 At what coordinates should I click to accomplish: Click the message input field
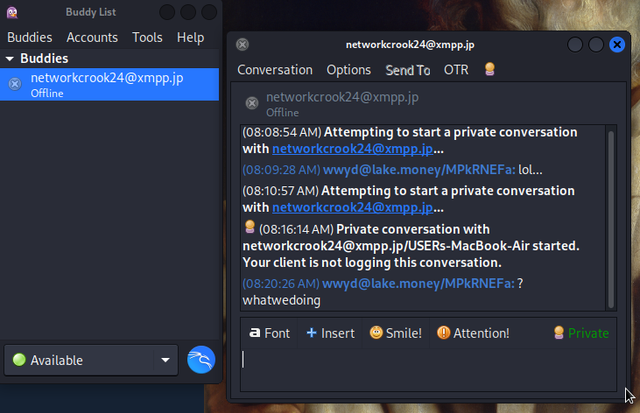point(428,370)
